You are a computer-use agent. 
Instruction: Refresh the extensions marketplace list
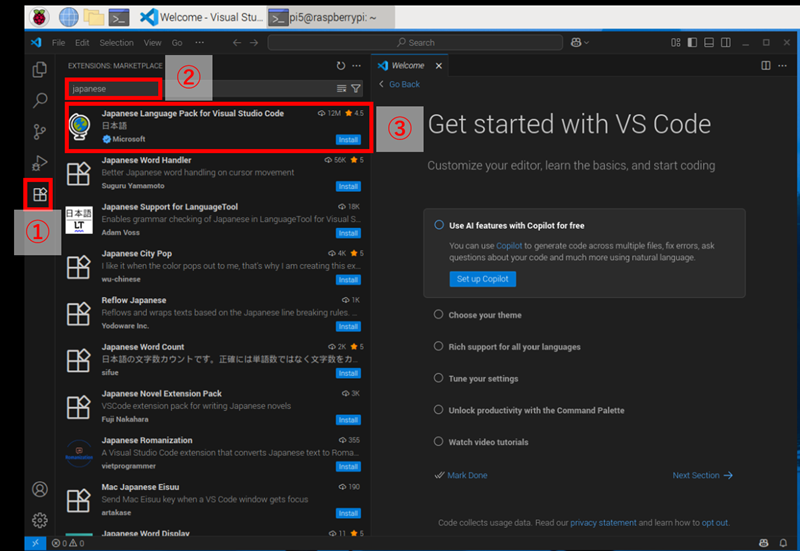tap(341, 66)
